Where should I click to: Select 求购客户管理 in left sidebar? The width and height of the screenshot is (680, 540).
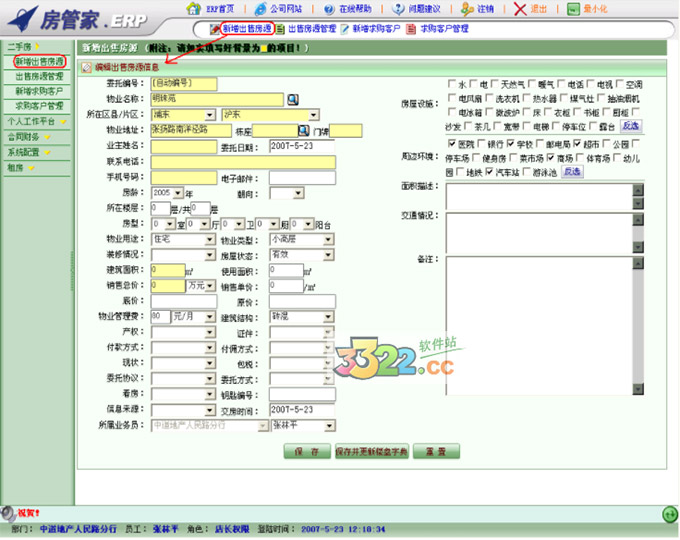39,105
